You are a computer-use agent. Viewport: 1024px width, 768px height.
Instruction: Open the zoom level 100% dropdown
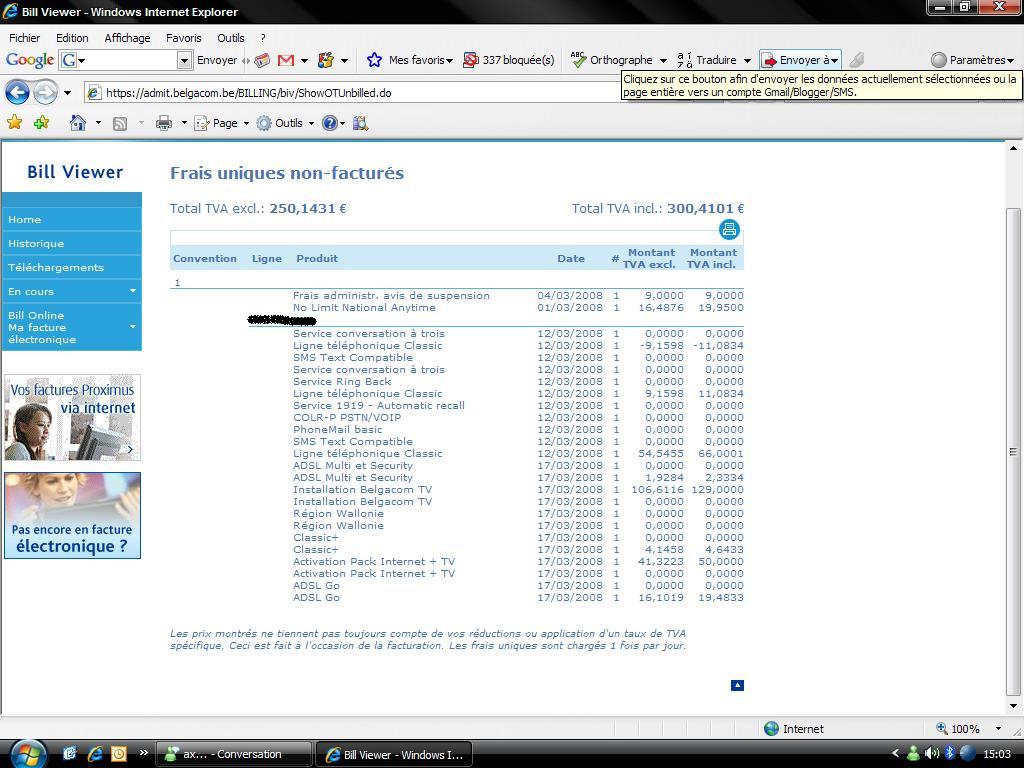(x=970, y=729)
